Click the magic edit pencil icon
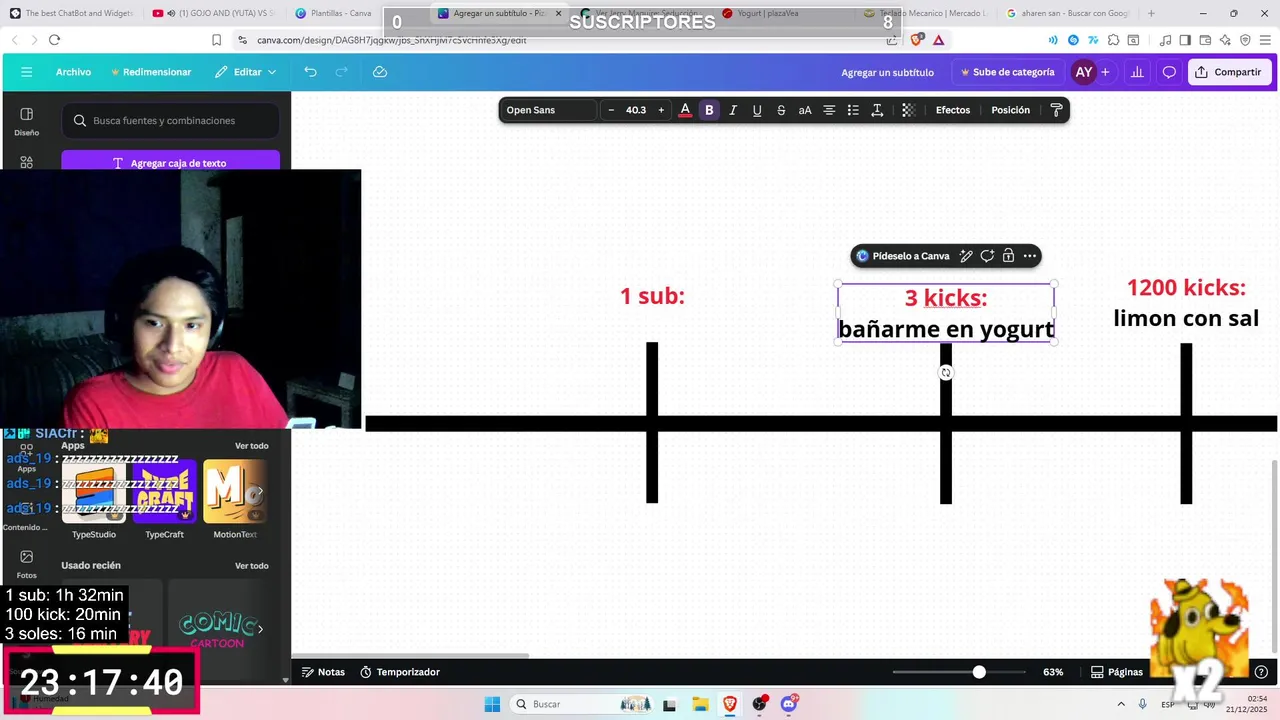The width and height of the screenshot is (1280, 720). pos(966,256)
